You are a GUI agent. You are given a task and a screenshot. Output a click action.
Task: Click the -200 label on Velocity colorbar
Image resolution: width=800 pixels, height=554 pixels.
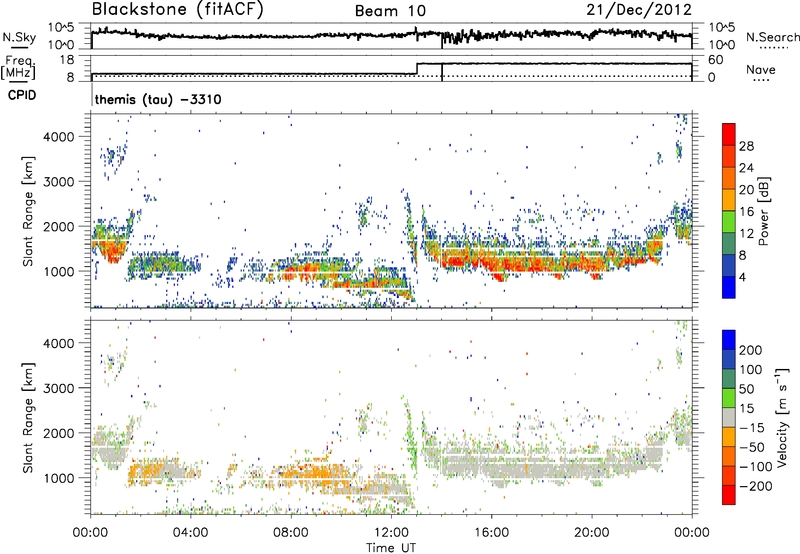756,486
